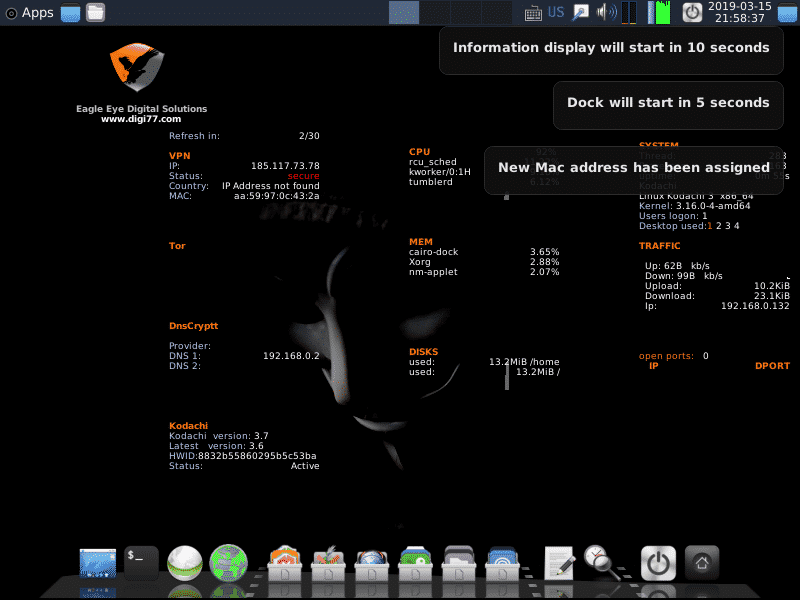Launch the green globe Tor browser from dock

[x=228, y=562]
